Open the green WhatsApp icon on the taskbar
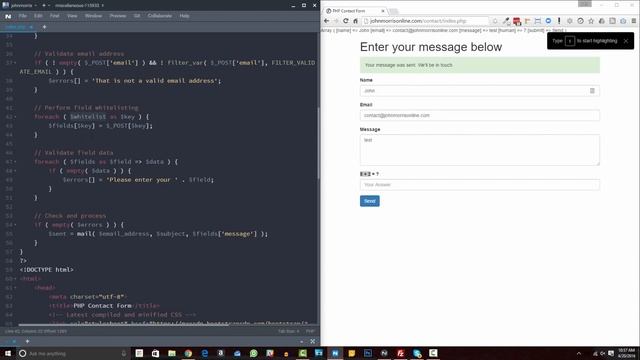 click(x=253, y=353)
